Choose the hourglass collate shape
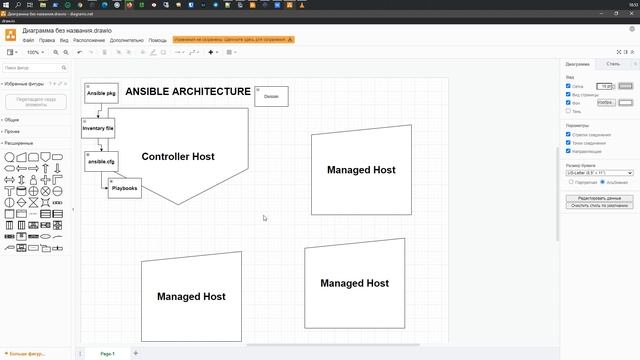 pos(33,202)
